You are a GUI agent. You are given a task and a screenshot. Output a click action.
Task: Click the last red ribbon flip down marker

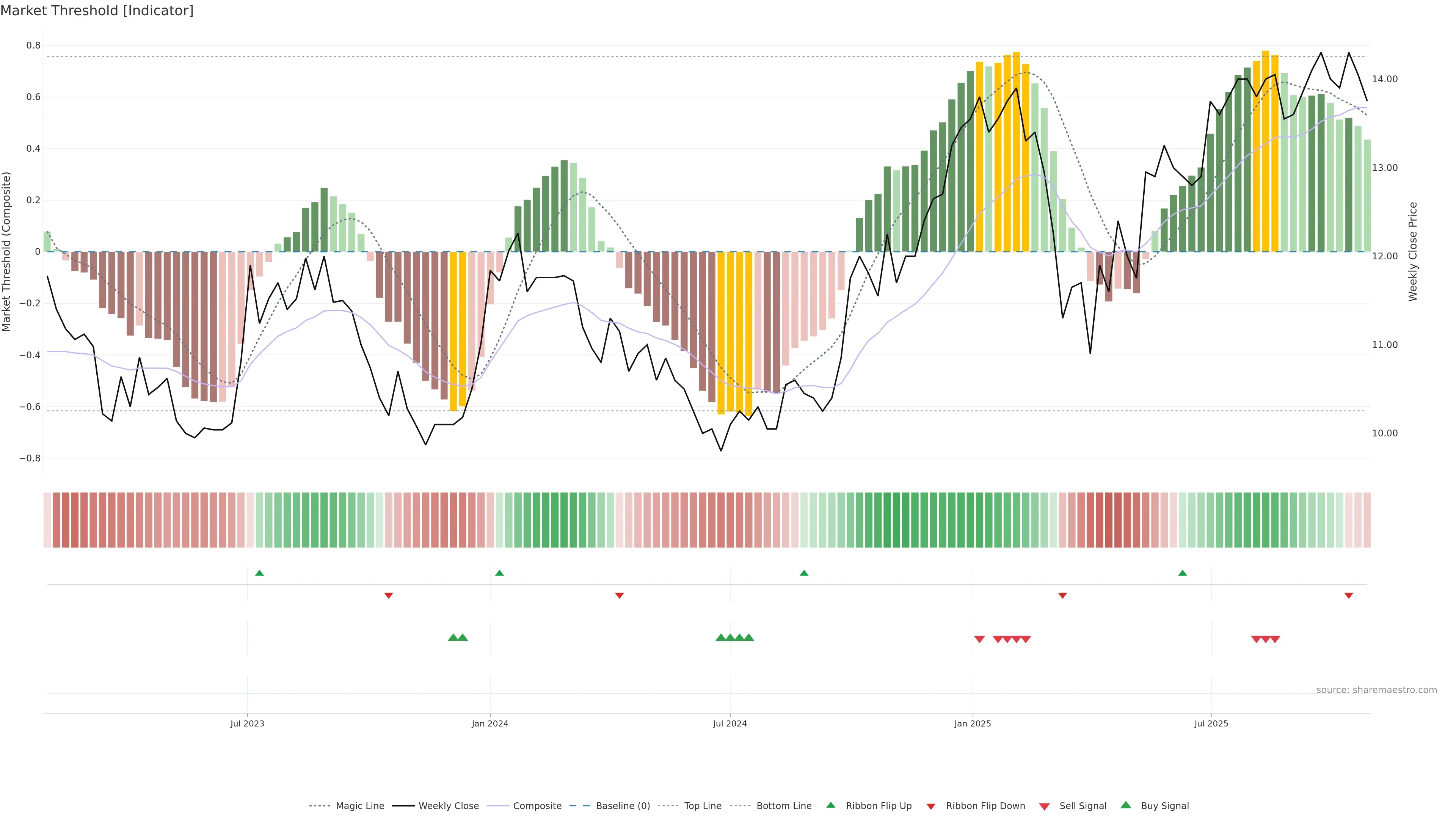(x=1349, y=595)
